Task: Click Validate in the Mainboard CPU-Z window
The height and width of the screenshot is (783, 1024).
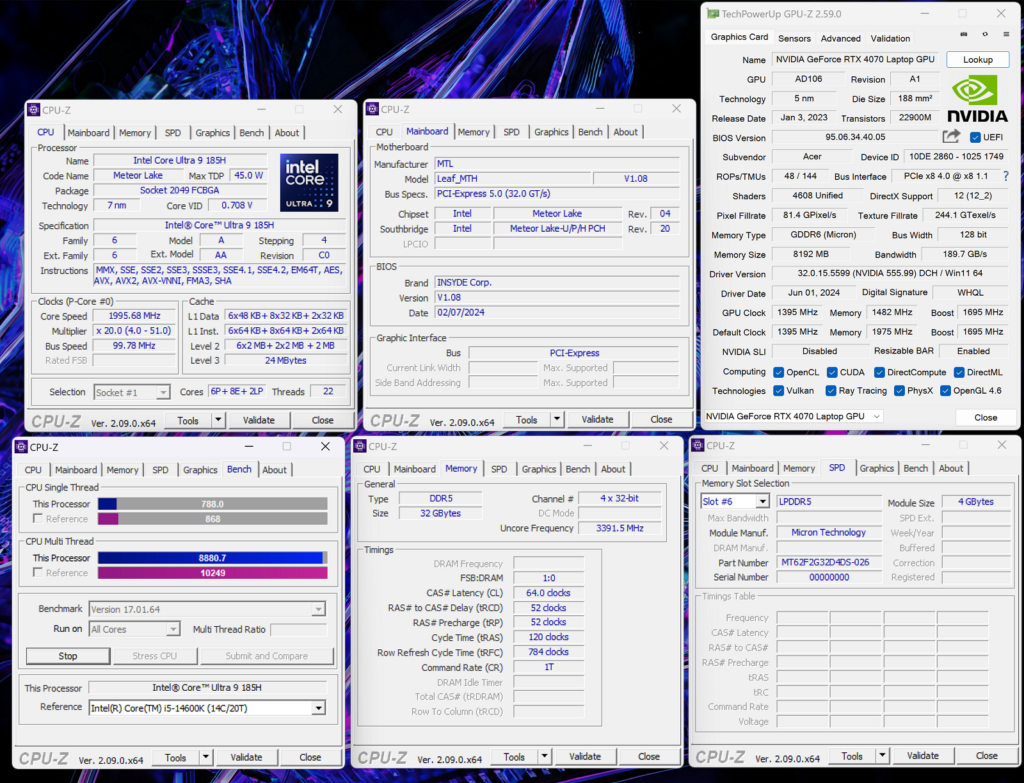Action: [597, 419]
